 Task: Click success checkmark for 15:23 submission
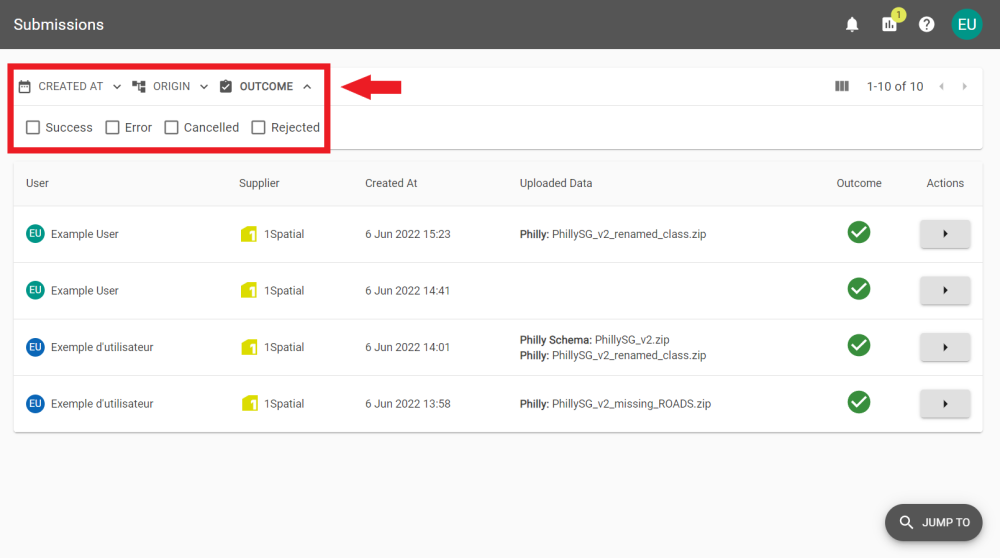coord(859,232)
